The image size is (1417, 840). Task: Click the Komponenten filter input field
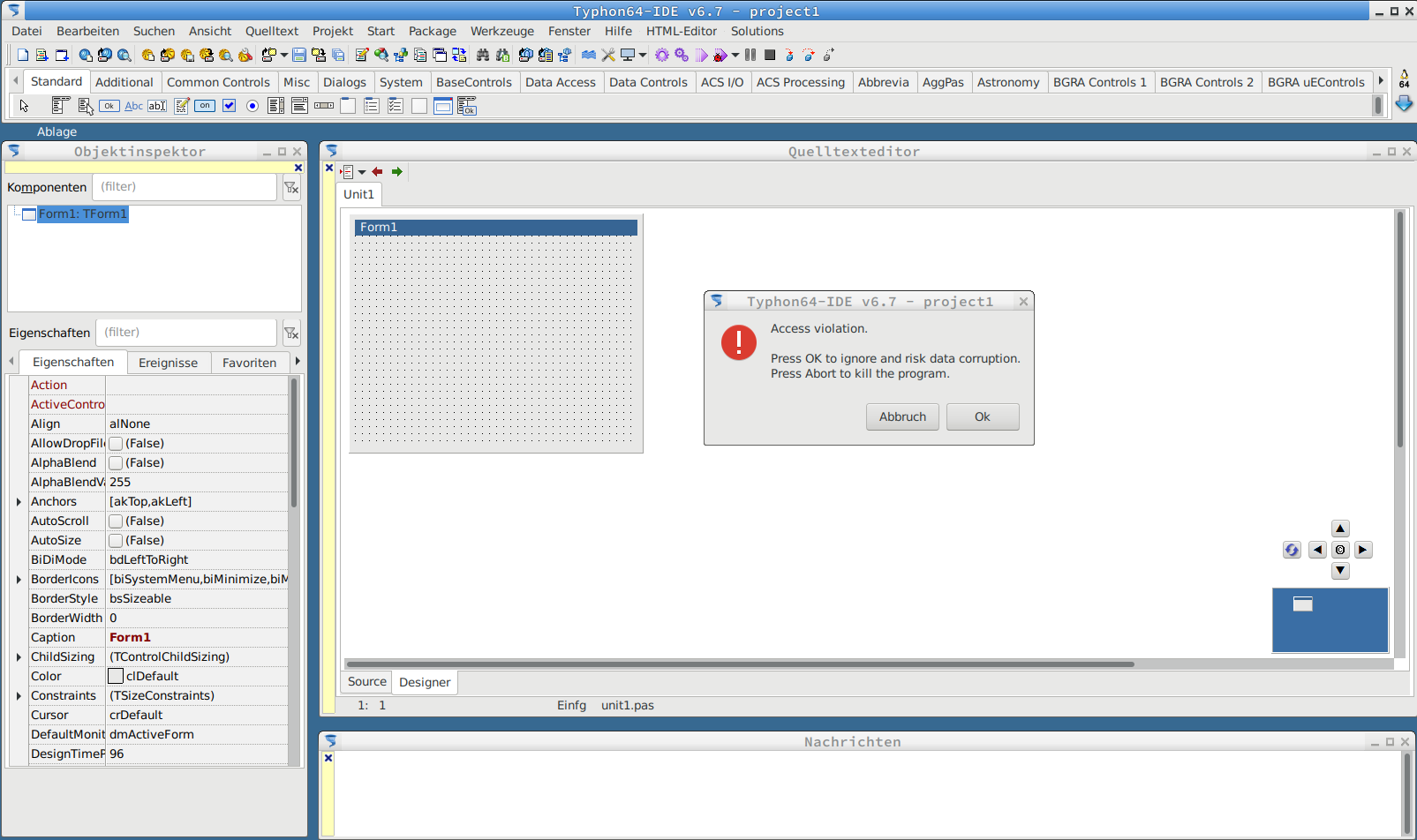click(185, 187)
